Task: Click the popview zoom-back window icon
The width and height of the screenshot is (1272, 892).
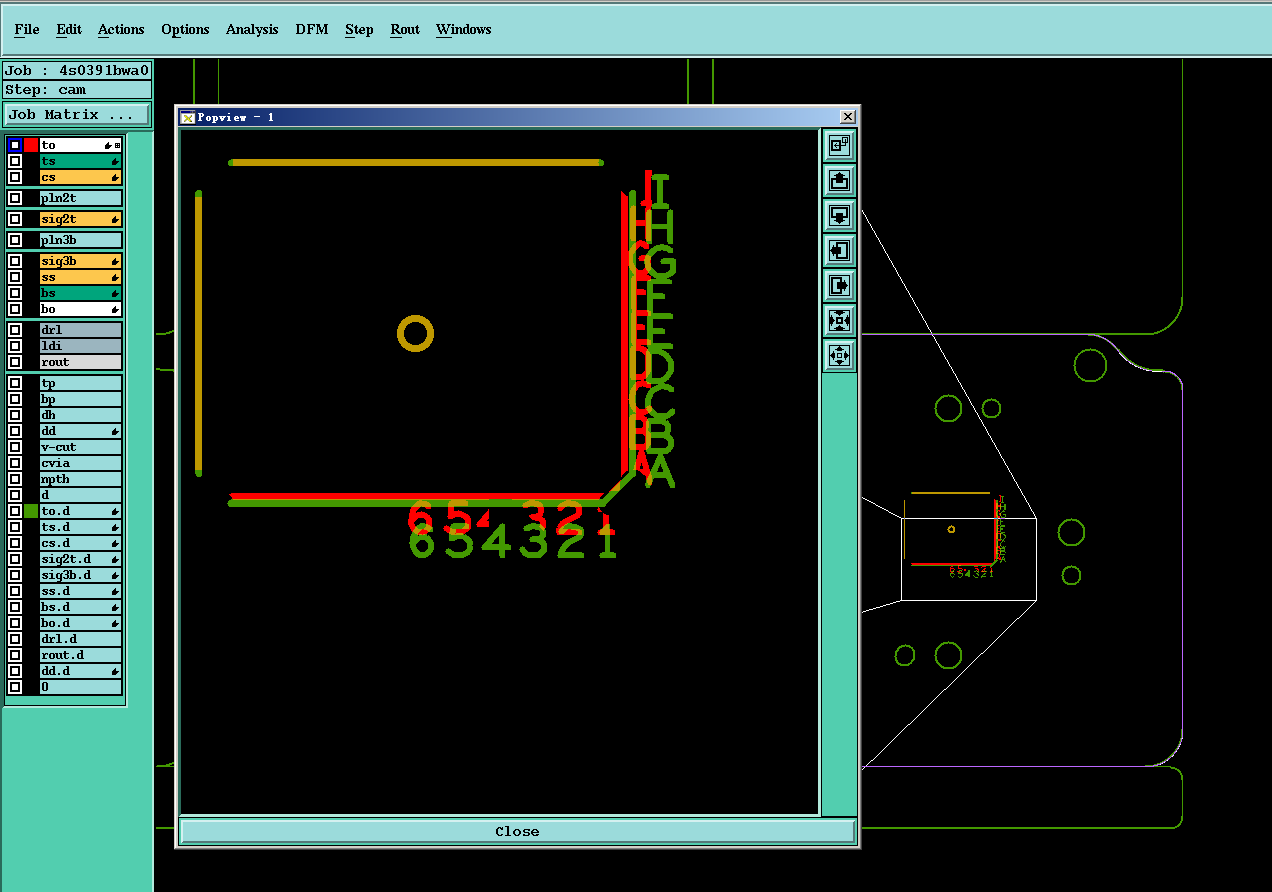Action: (x=839, y=145)
